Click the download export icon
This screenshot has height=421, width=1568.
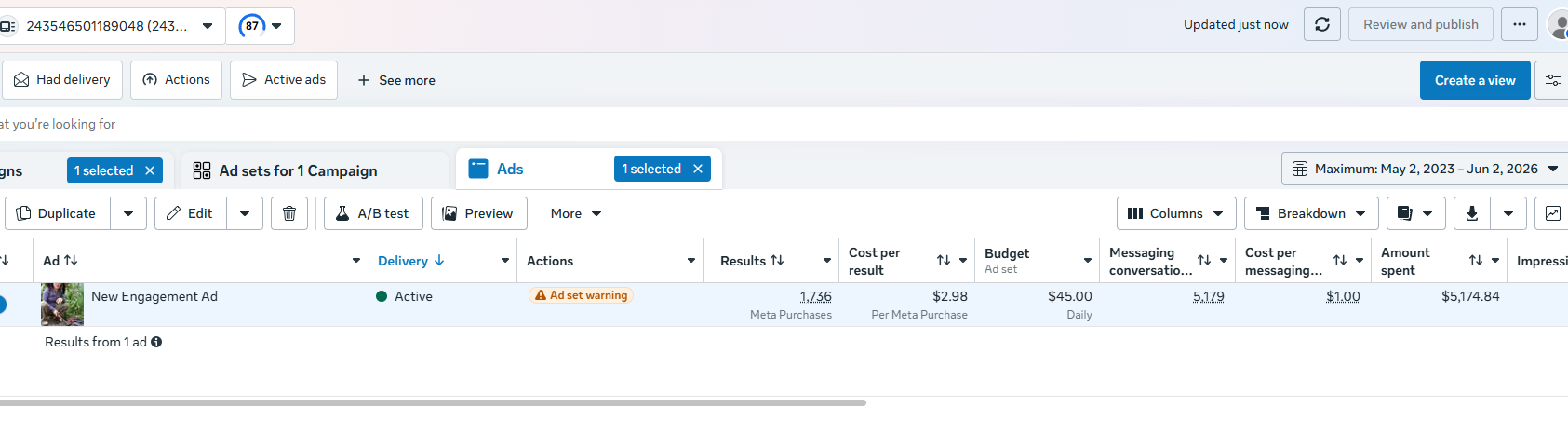pyautogui.click(x=1472, y=213)
